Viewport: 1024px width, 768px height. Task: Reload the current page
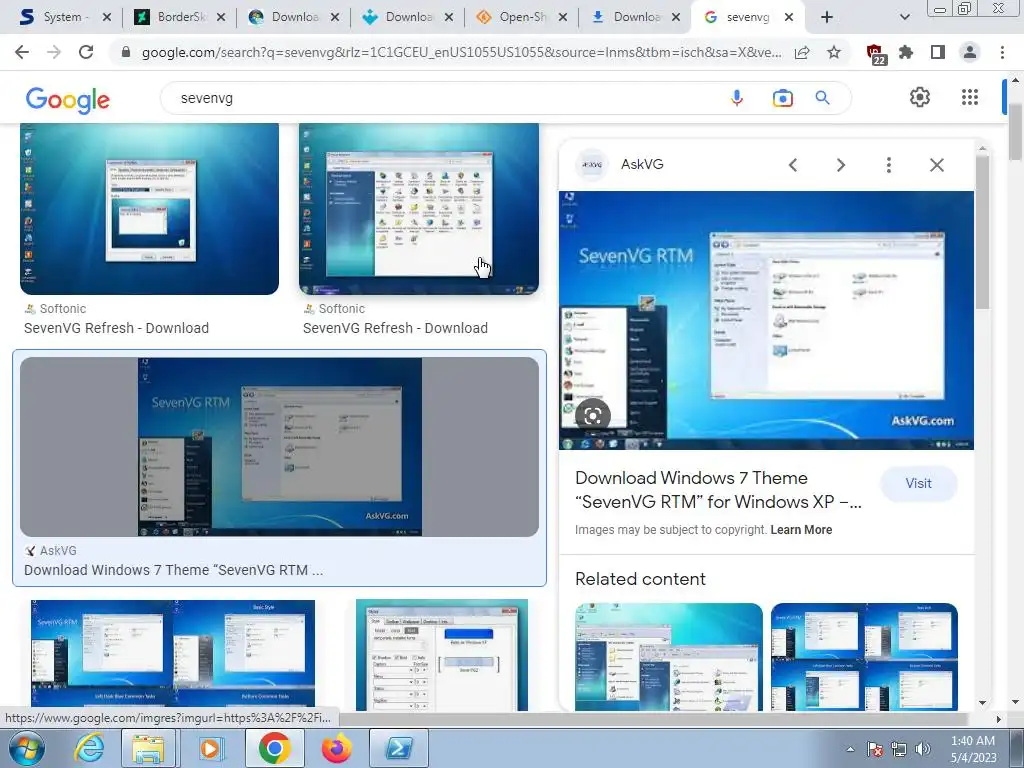coord(86,52)
